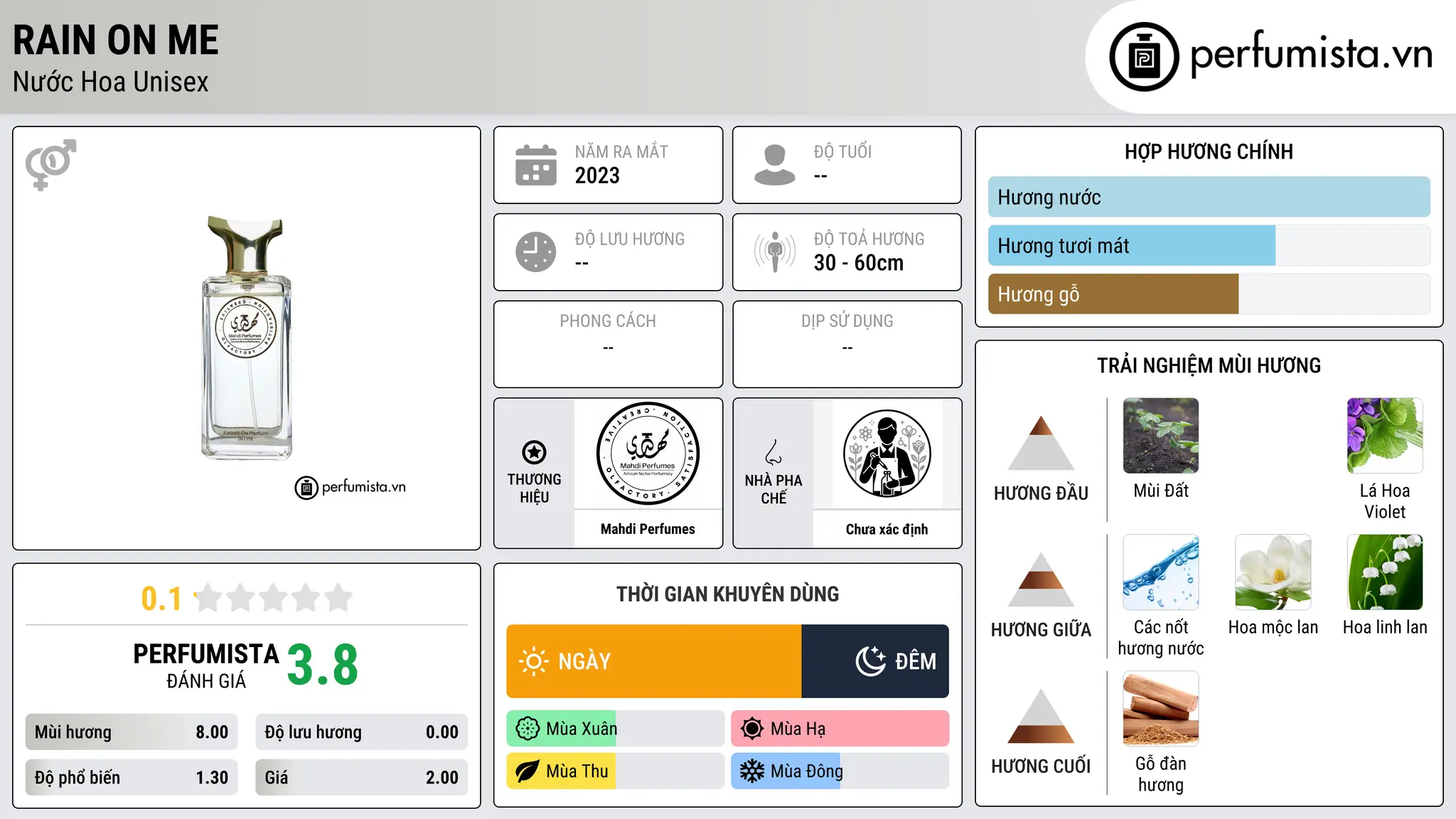Click the Hương tươi mát accord bar
The image size is (1456, 819).
coord(1209,245)
